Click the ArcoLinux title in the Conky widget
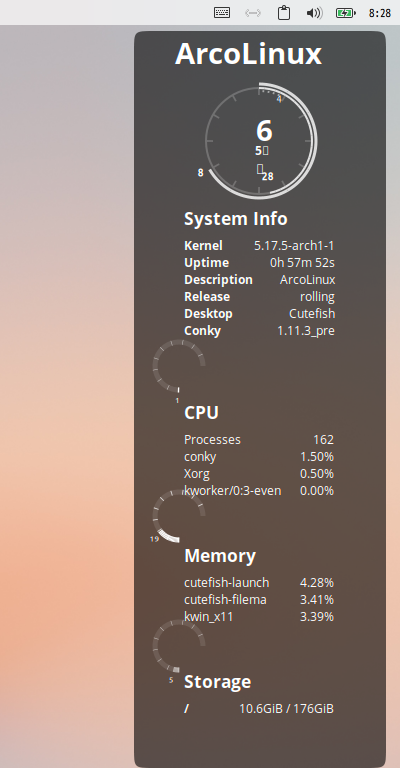Screen dimensions: 400x768 pos(248,54)
